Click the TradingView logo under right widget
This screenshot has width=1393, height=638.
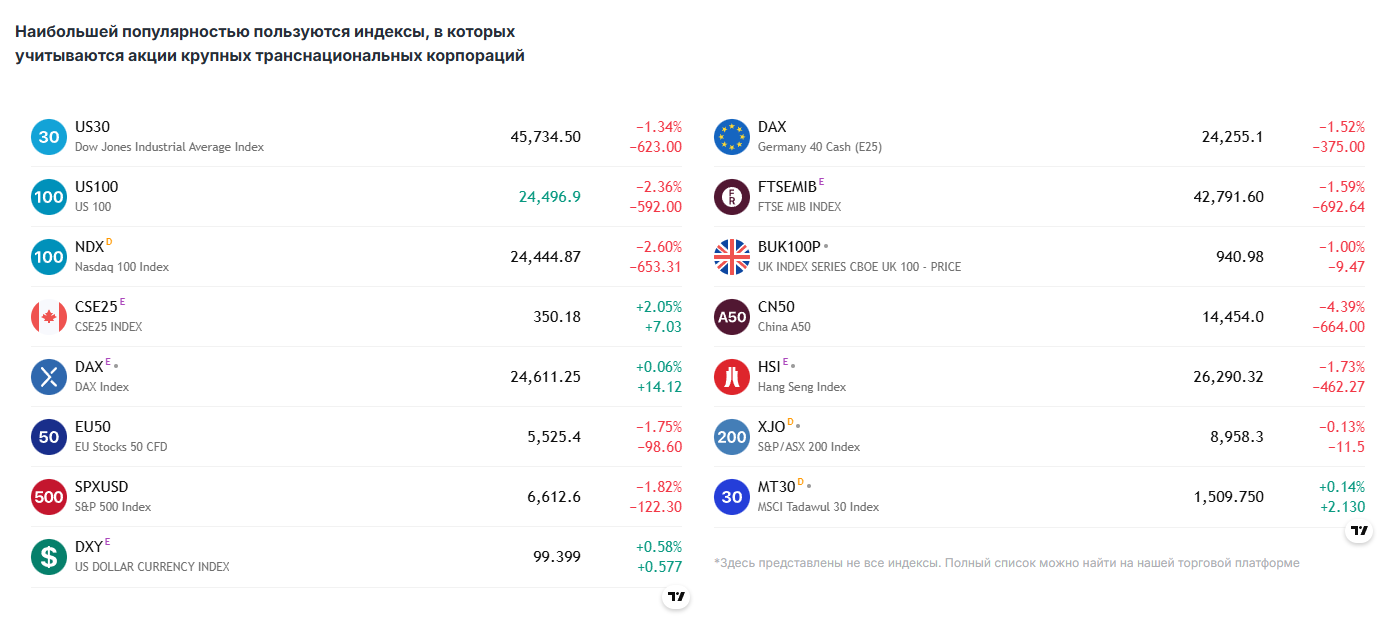1359,530
